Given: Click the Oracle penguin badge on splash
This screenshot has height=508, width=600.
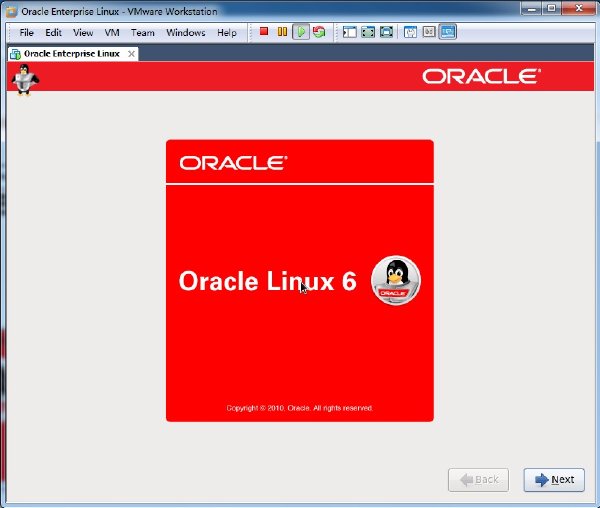Looking at the screenshot, I should pos(396,280).
